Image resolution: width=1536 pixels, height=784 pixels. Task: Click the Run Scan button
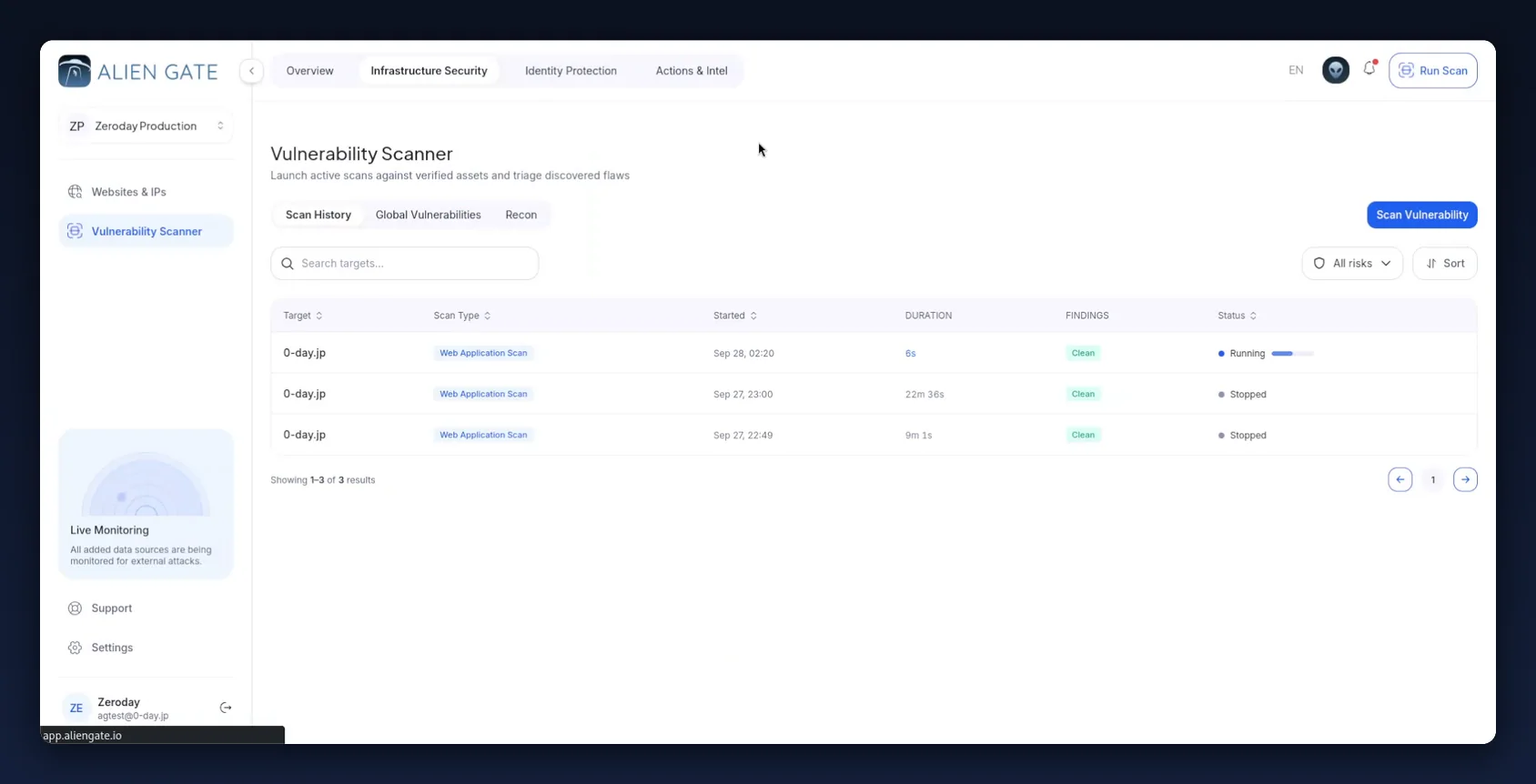tap(1433, 70)
